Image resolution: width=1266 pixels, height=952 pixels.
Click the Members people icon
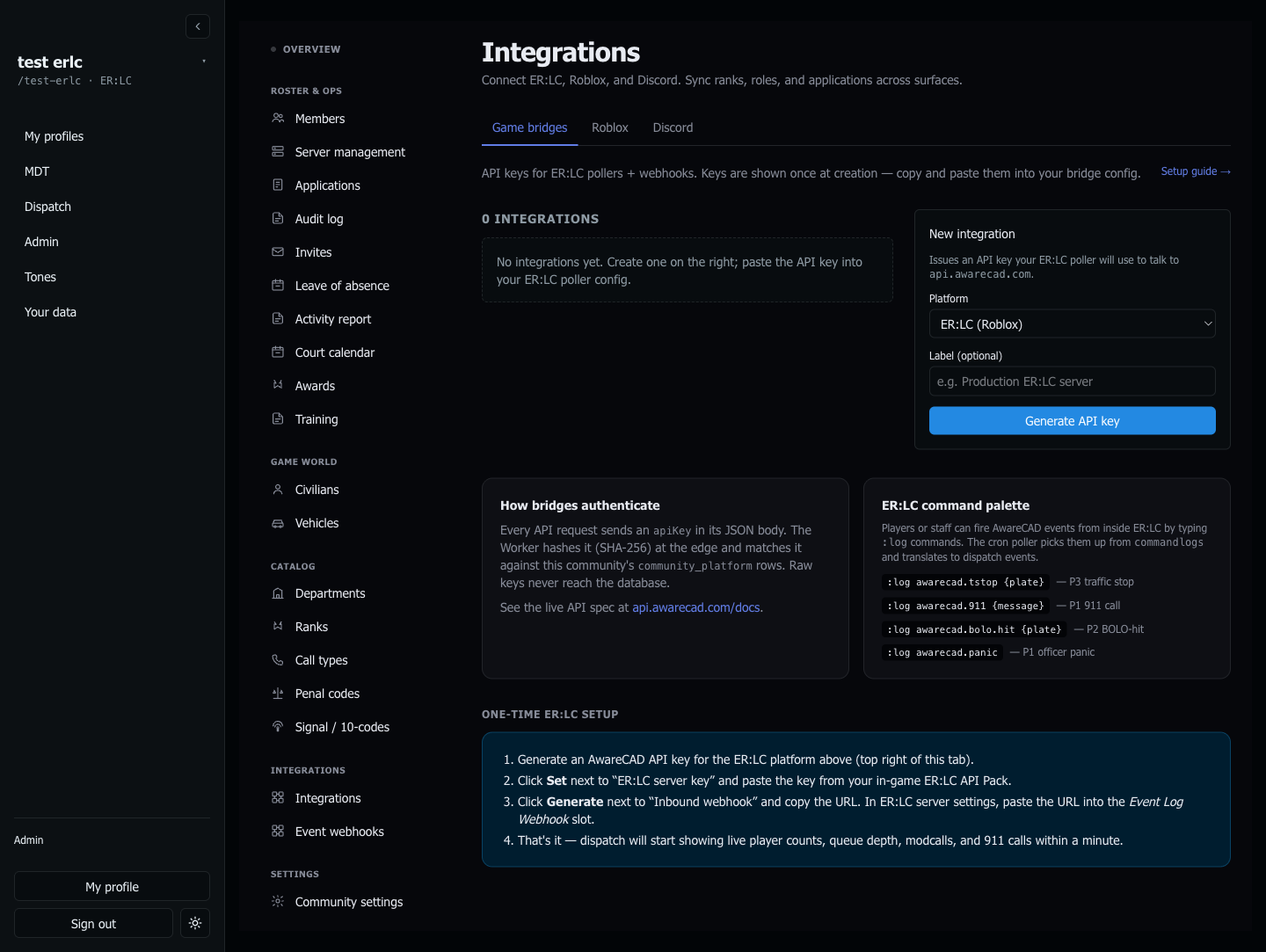tap(278, 118)
